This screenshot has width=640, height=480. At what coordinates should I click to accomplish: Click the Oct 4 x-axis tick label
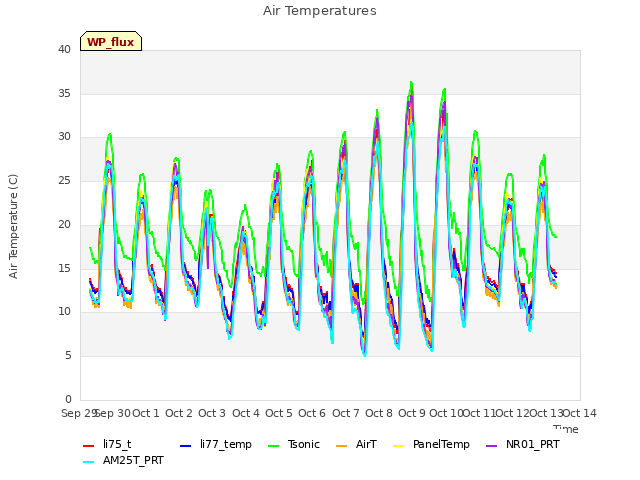(246, 413)
